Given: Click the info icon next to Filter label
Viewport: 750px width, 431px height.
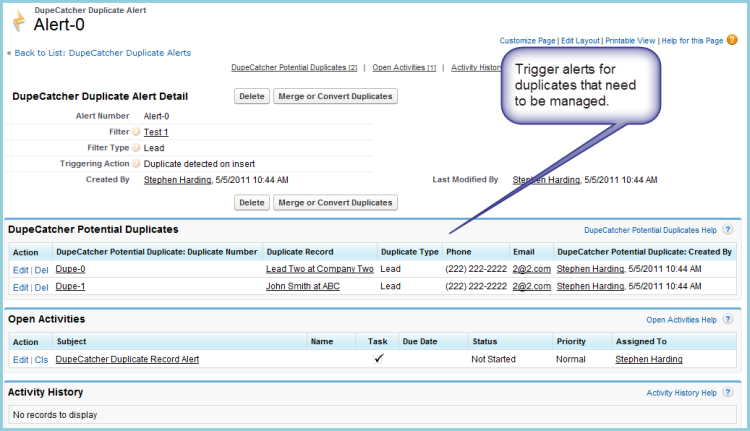Looking at the screenshot, I should point(137,131).
